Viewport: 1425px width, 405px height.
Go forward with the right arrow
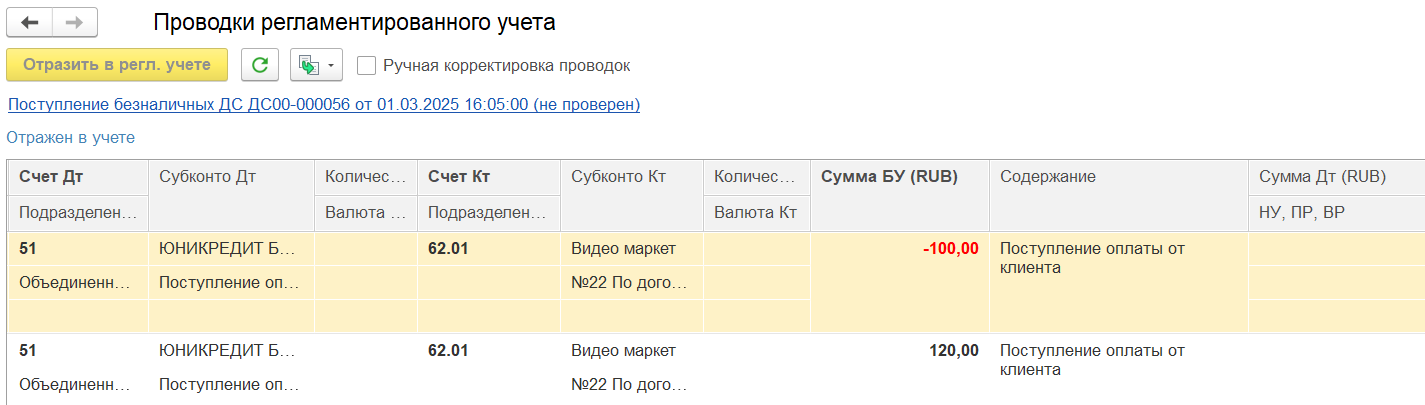pyautogui.click(x=75, y=22)
